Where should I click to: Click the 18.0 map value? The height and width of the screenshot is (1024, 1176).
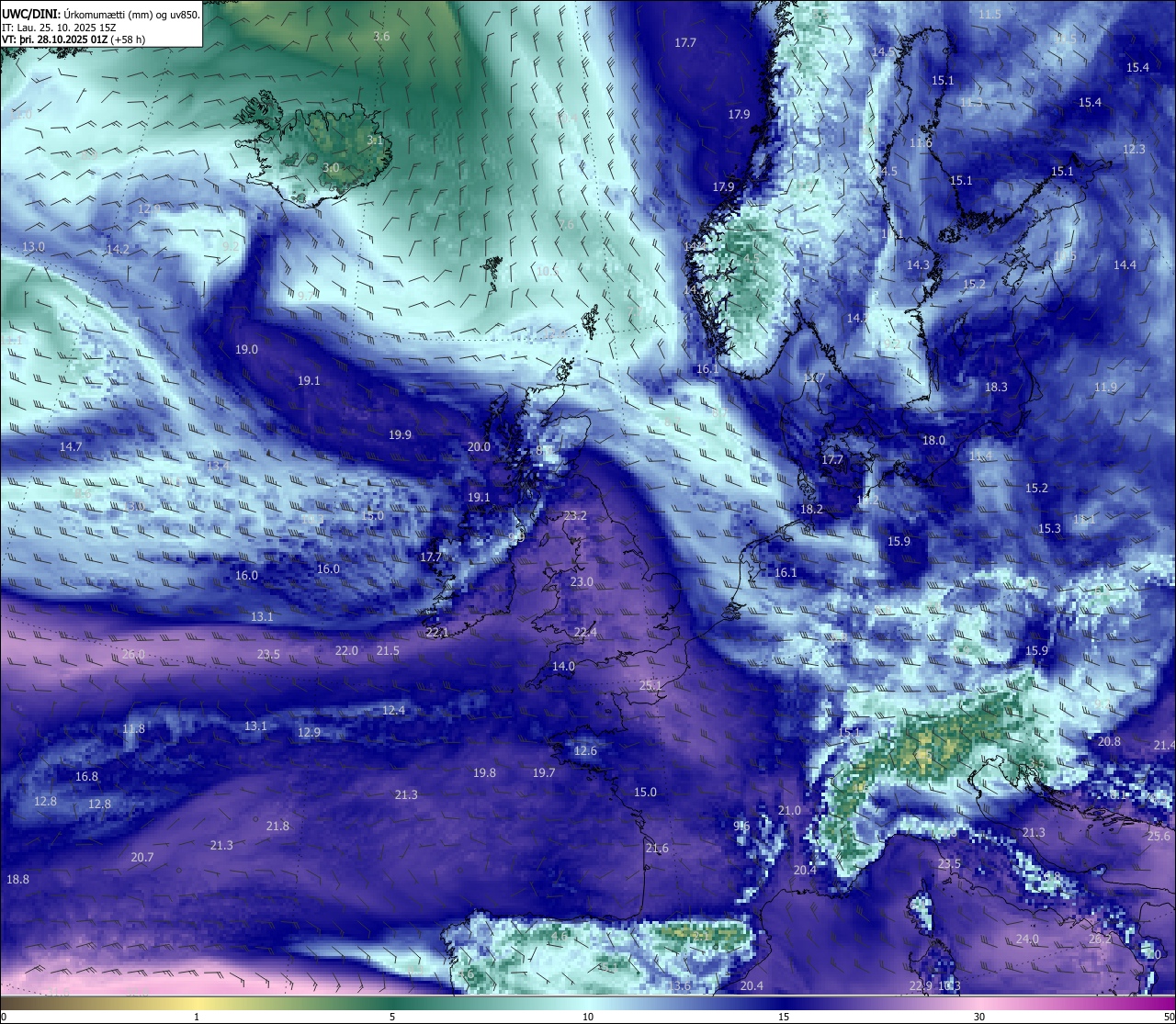tap(933, 441)
